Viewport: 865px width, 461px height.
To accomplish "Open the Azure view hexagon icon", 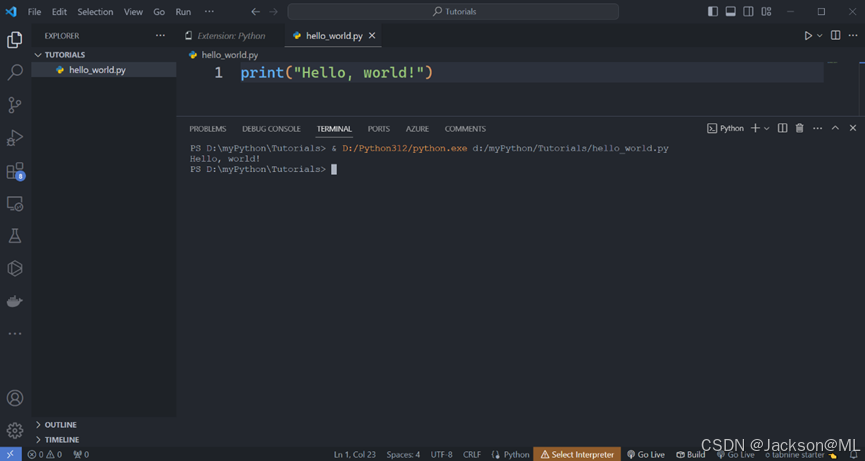I will [x=15, y=269].
